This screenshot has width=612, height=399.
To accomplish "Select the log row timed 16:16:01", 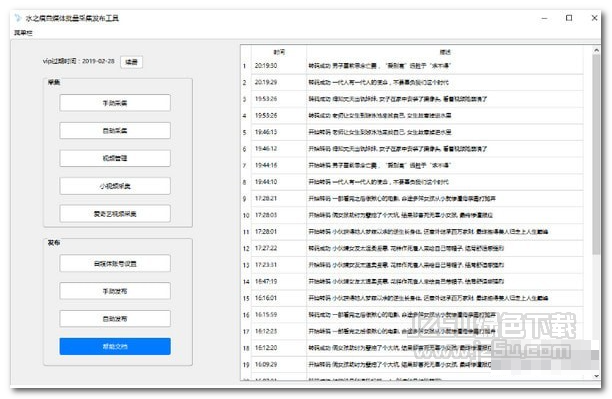I will tap(412, 298).
